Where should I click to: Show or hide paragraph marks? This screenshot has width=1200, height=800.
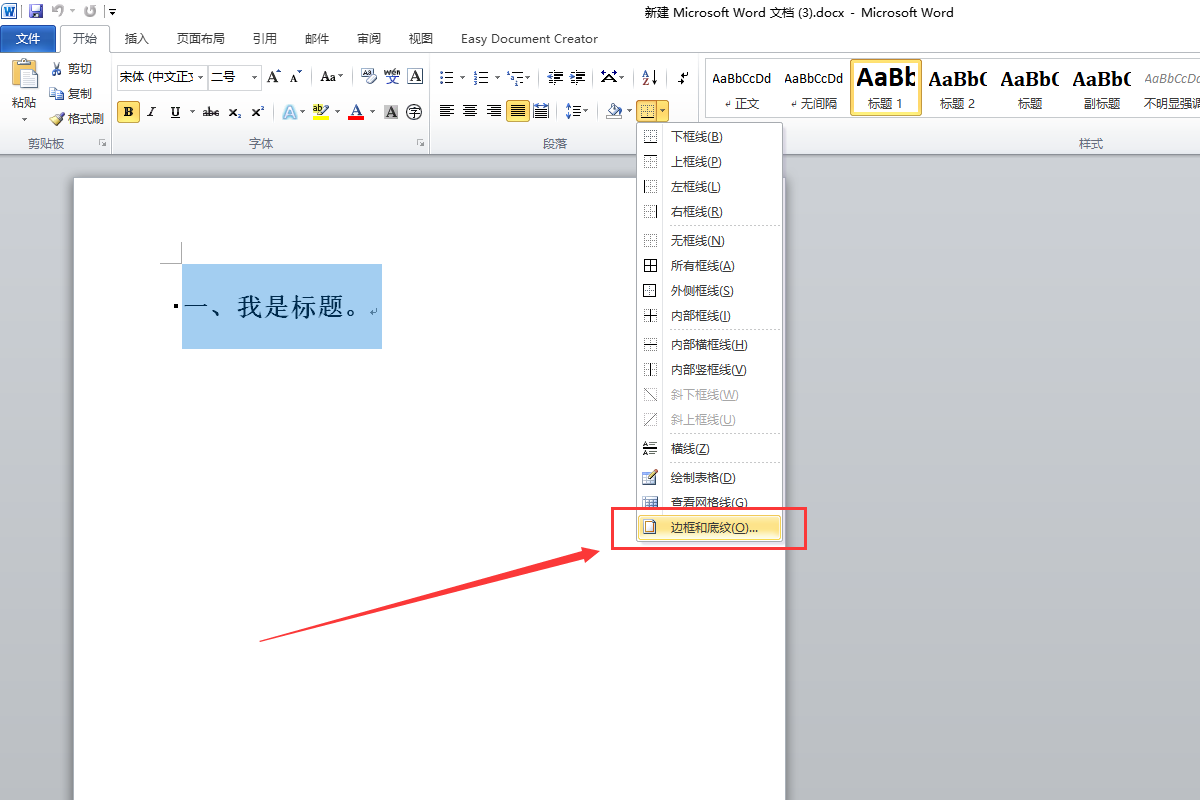[683, 77]
